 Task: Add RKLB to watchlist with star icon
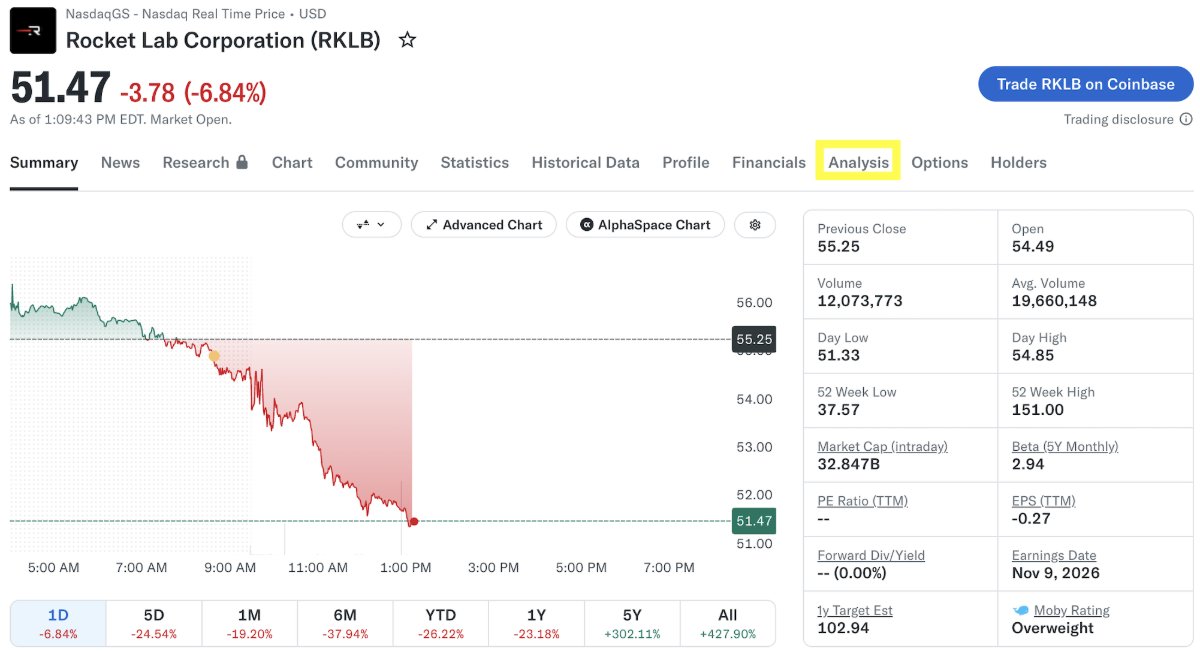407,40
